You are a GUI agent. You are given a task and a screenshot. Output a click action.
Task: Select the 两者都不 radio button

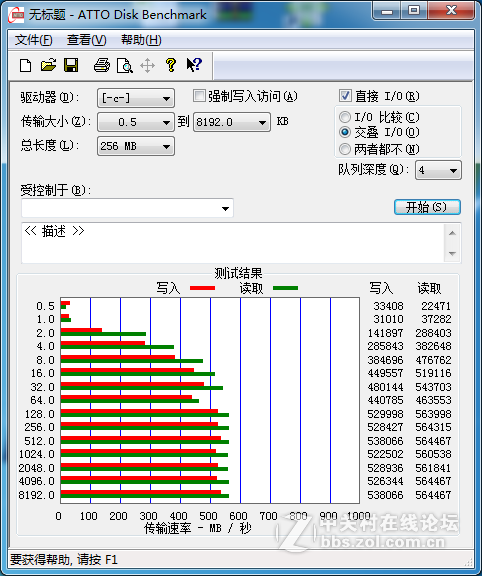[x=345, y=149]
